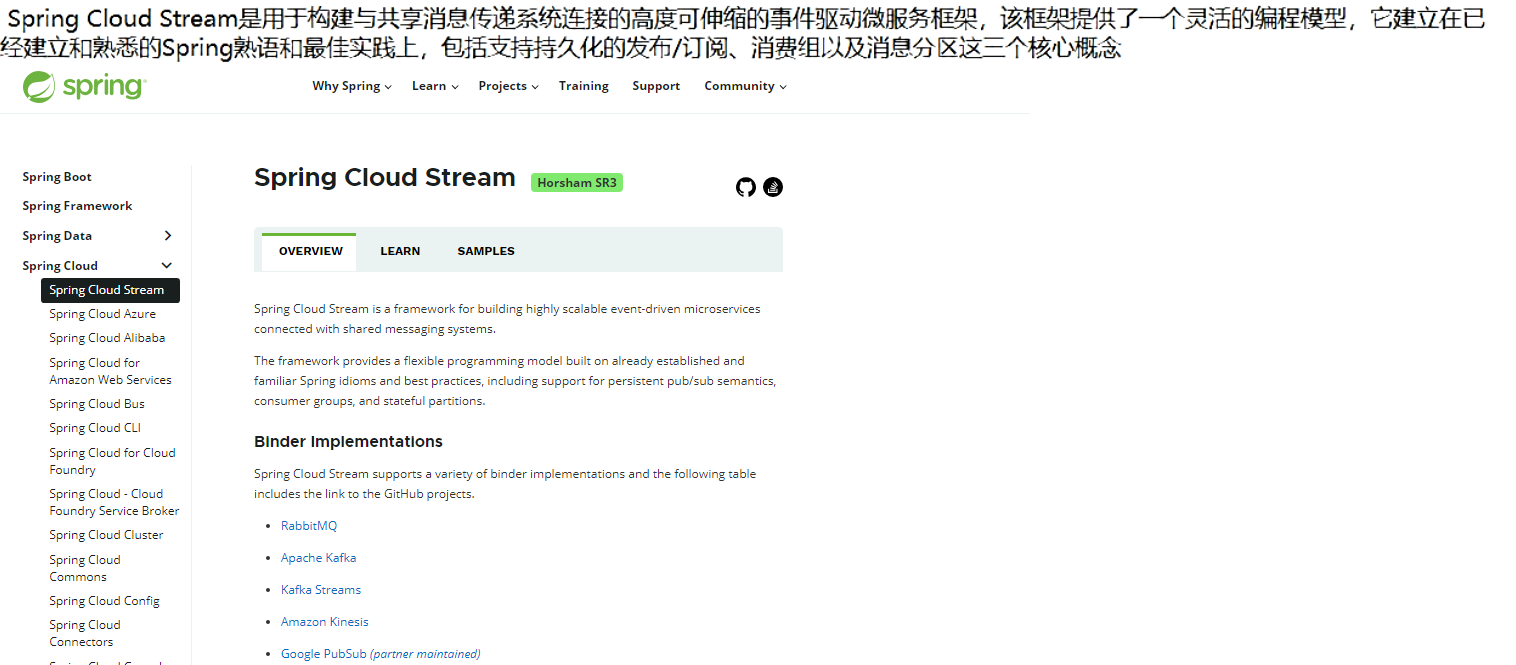Select Spring Cloud Stream sidebar item
This screenshot has height=665, width=1516.
[110, 290]
